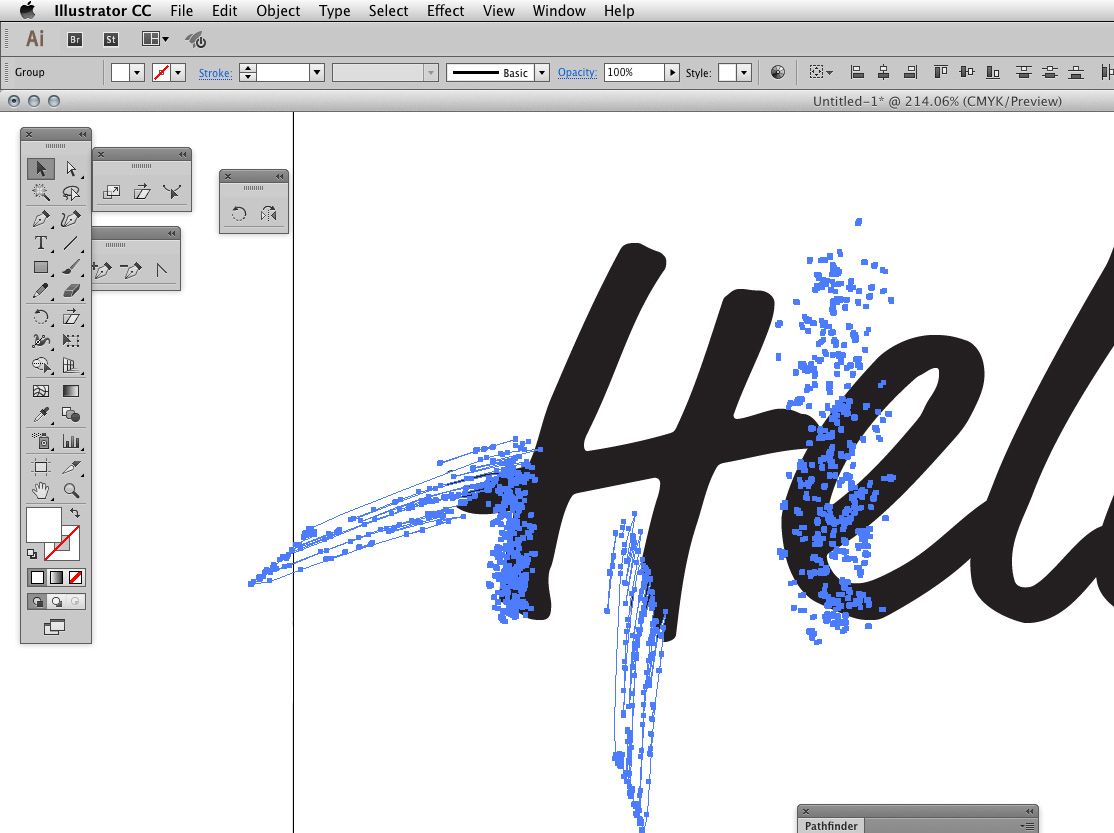This screenshot has height=833, width=1114.
Task: Select the Eyedropper tool
Action: point(40,415)
